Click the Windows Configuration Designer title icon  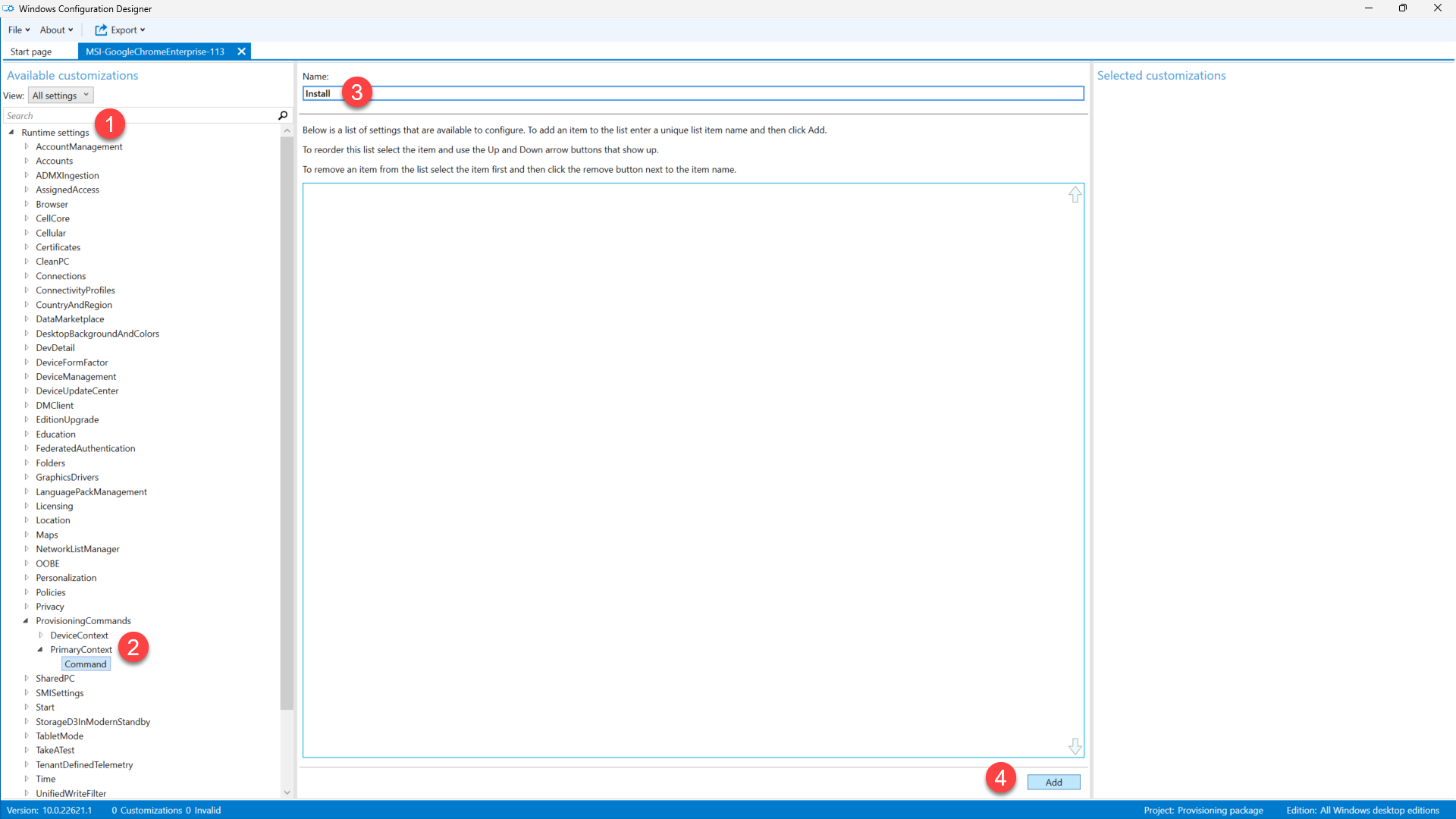8,8
